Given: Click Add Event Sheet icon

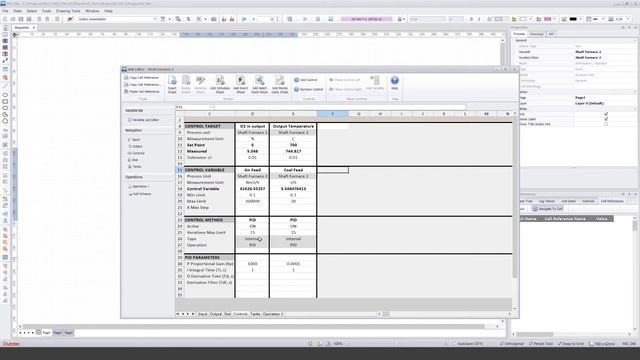Looking at the screenshot, I should coord(240,84).
